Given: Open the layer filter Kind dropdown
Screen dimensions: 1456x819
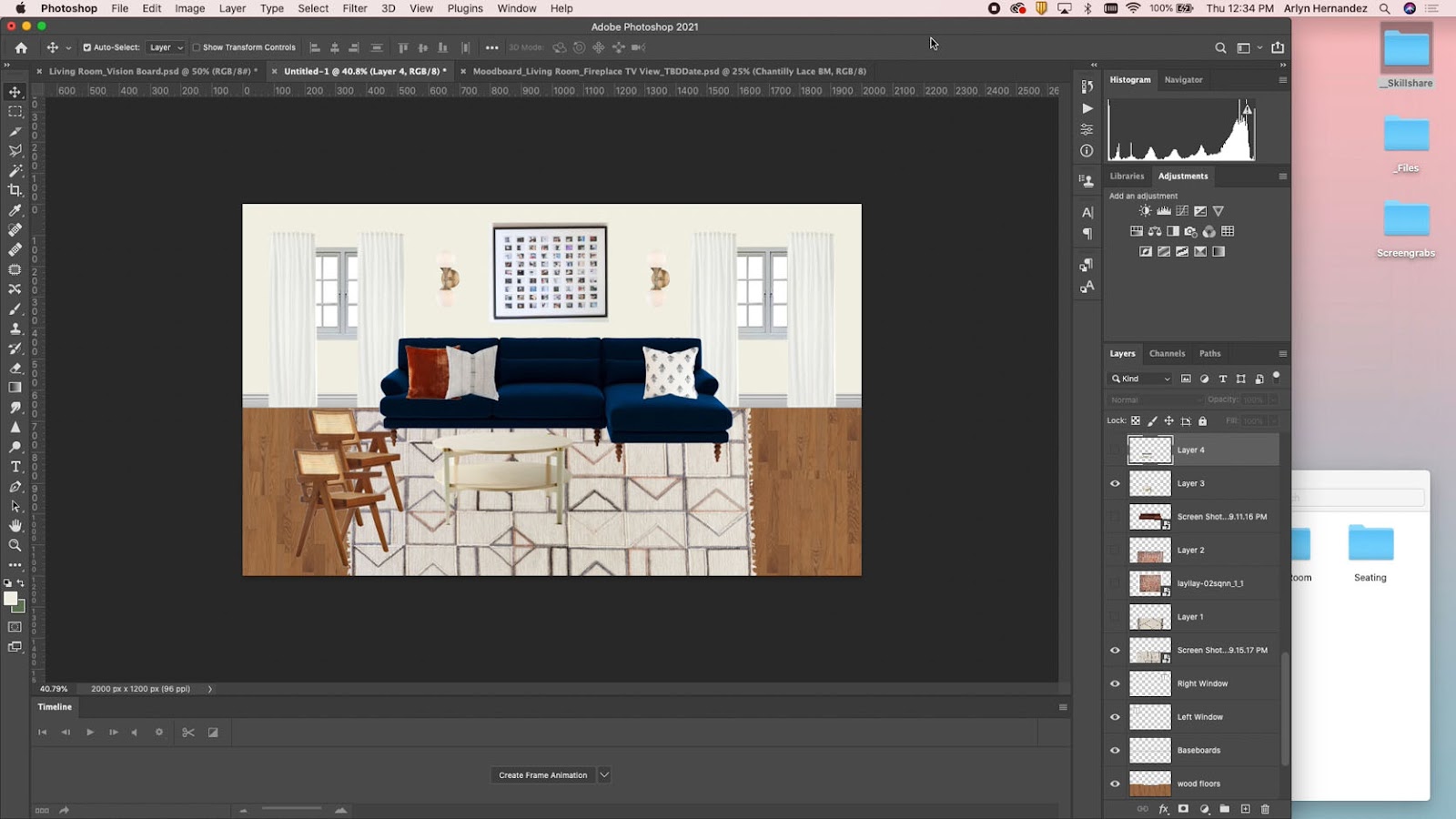Looking at the screenshot, I should [x=1141, y=379].
